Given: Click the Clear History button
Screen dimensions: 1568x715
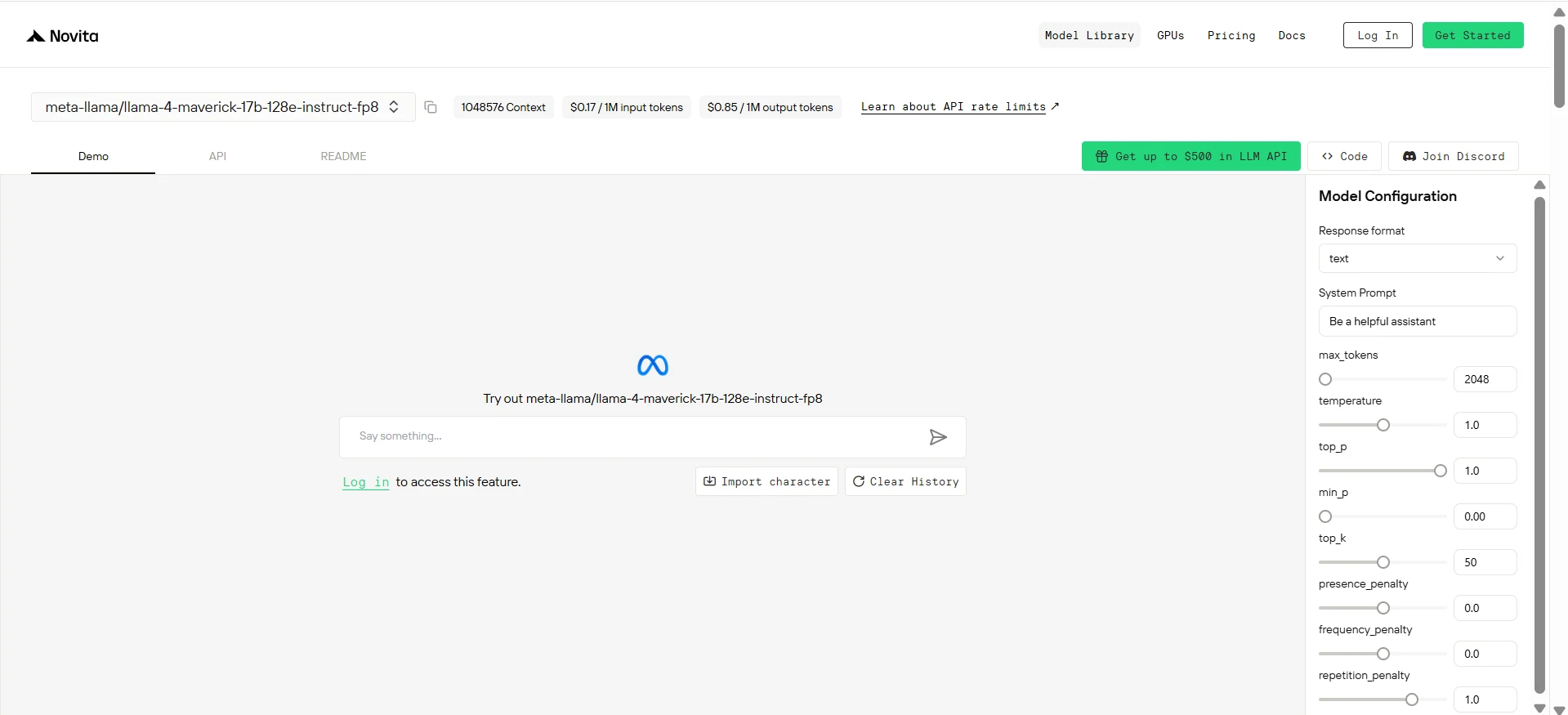Looking at the screenshot, I should coord(905,481).
